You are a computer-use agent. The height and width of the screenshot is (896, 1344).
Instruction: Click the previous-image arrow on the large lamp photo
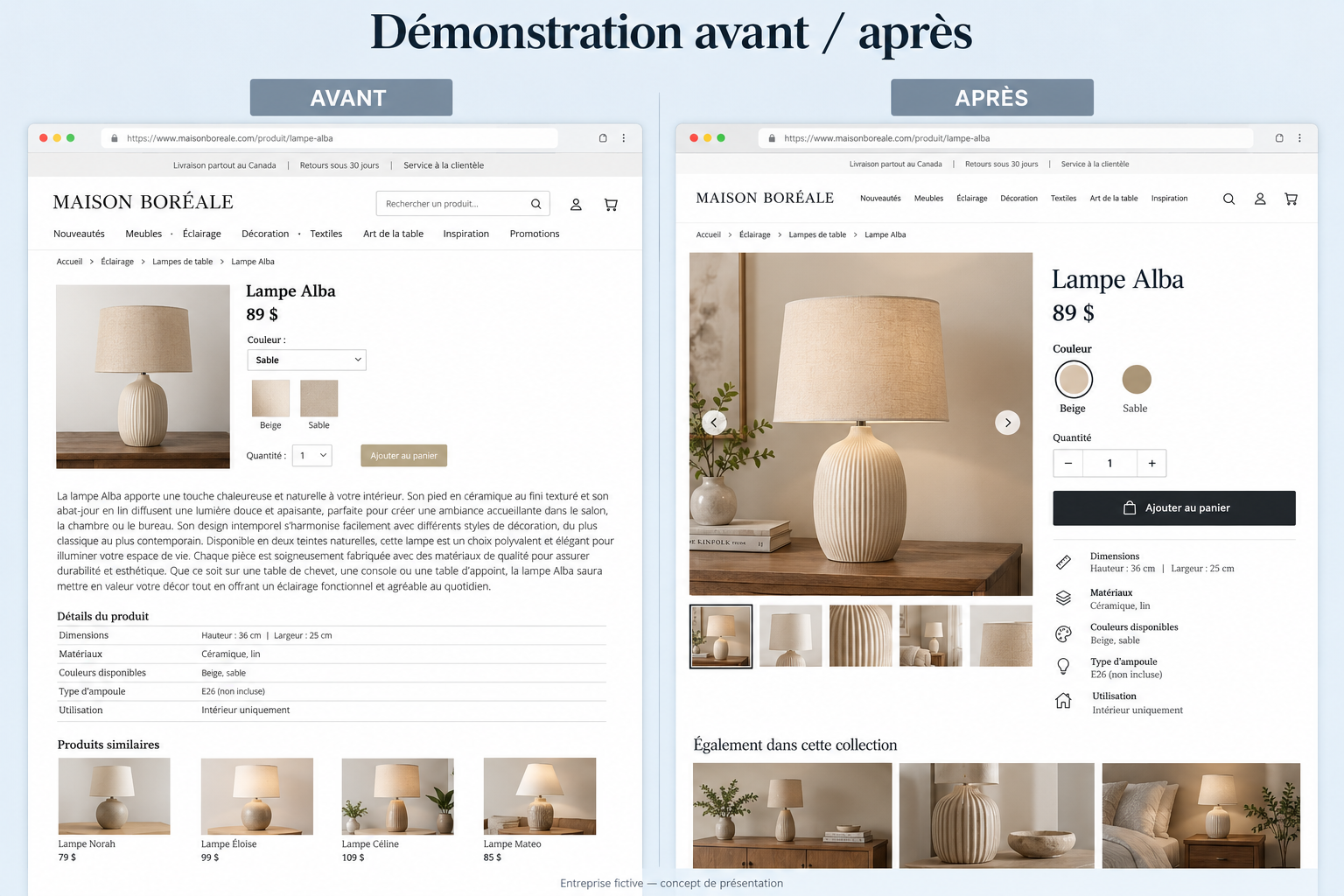click(x=714, y=423)
